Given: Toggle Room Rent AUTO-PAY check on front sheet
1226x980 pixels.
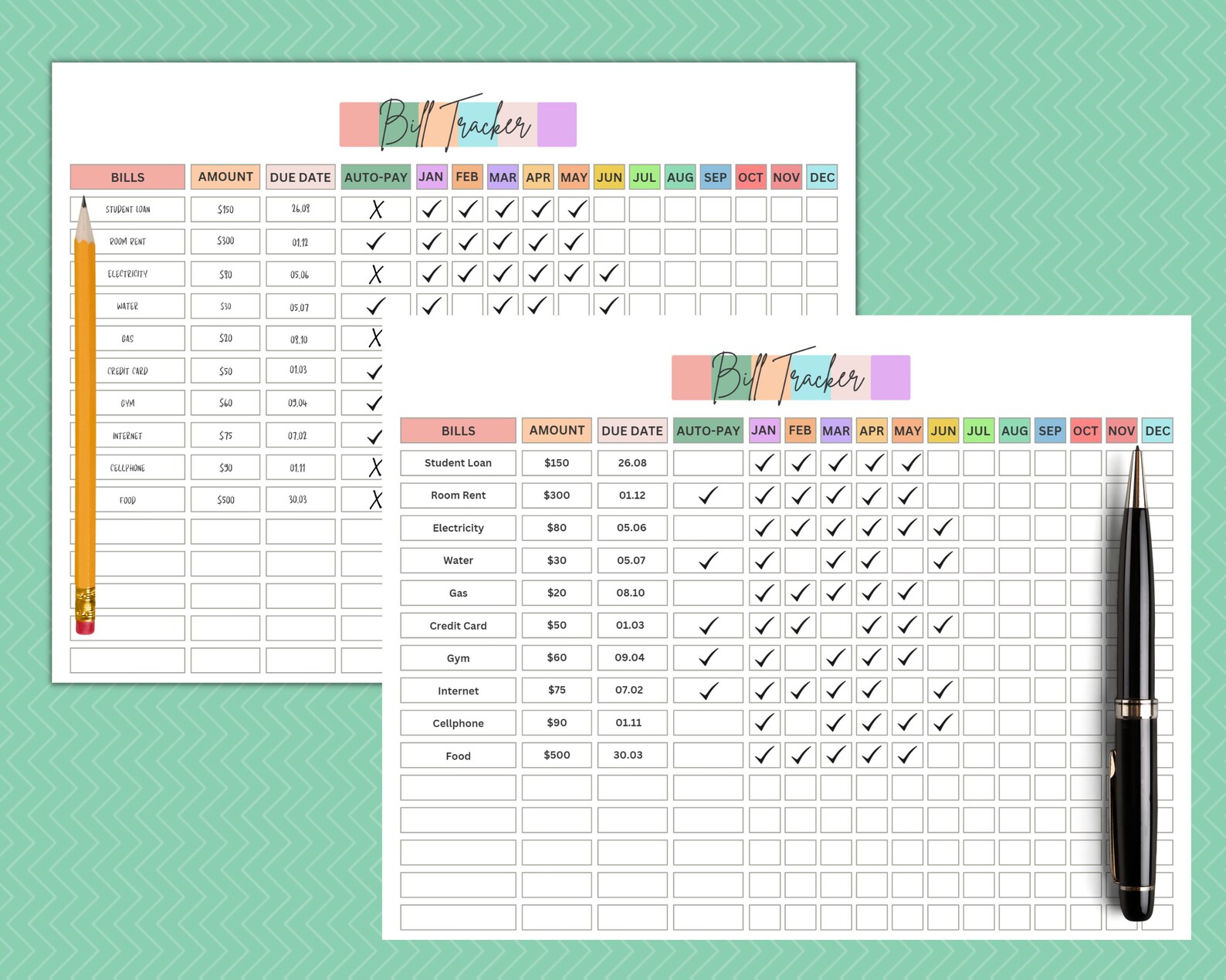Looking at the screenshot, I should 708,495.
